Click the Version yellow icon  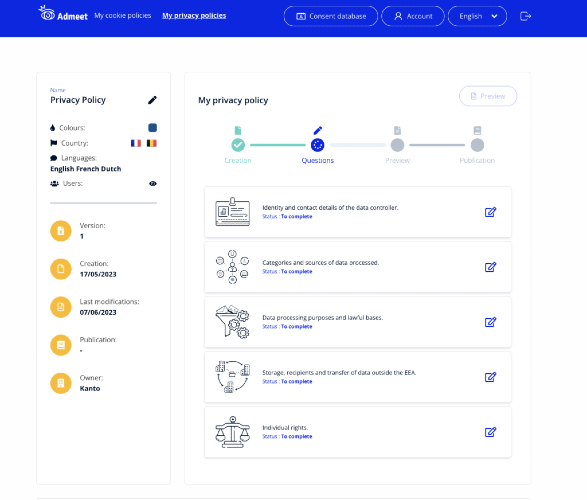(61, 231)
